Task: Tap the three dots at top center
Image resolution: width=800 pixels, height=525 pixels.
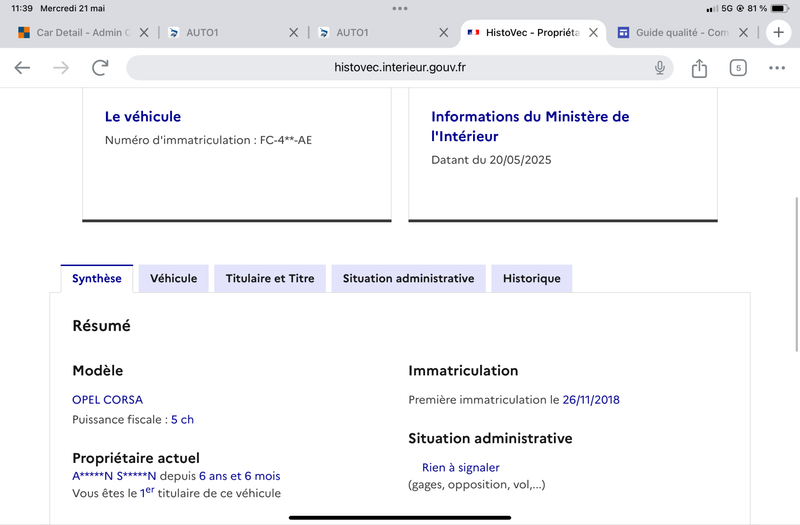Action: pyautogui.click(x=400, y=9)
